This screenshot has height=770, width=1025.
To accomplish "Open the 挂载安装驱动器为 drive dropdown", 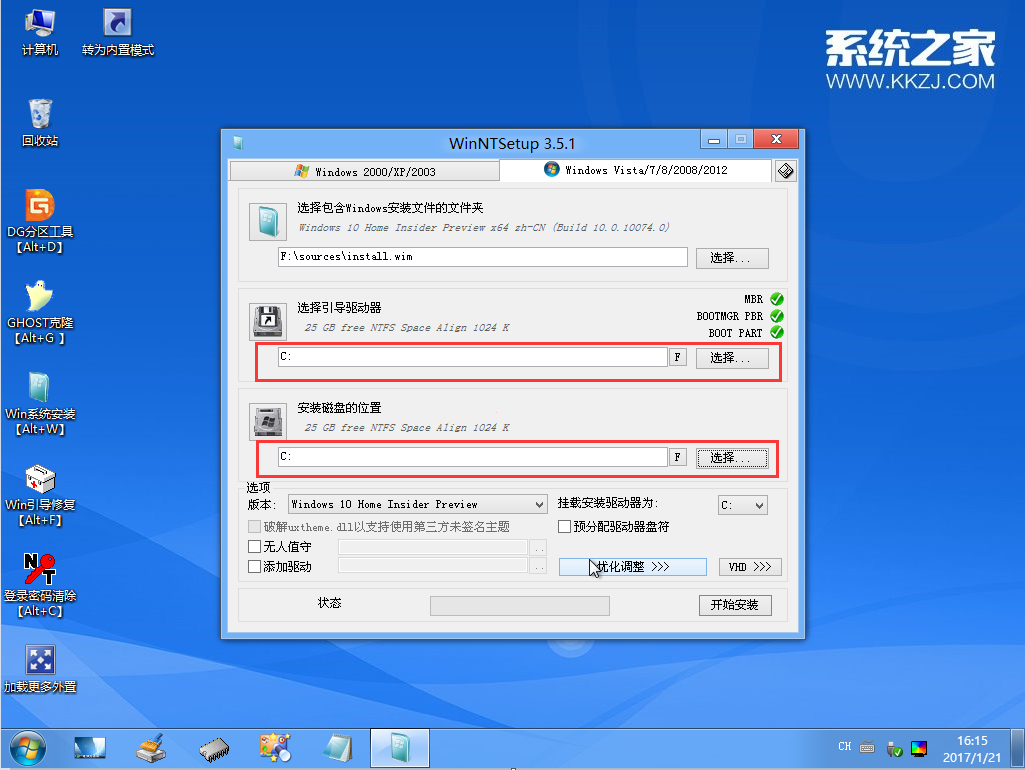I will pos(742,504).
